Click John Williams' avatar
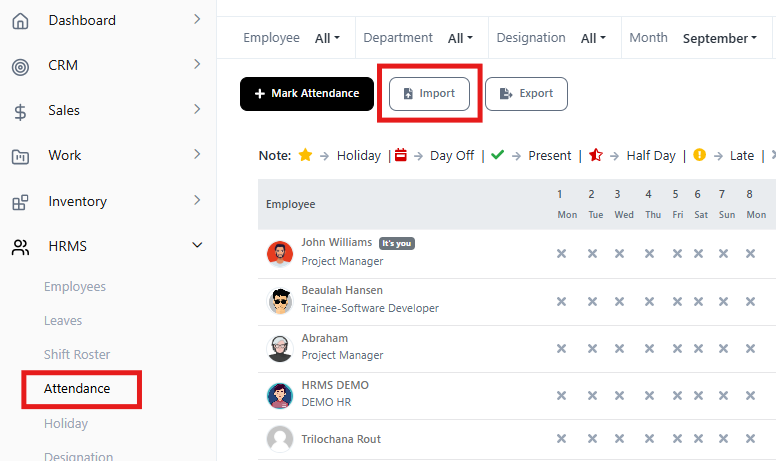 pyautogui.click(x=280, y=253)
